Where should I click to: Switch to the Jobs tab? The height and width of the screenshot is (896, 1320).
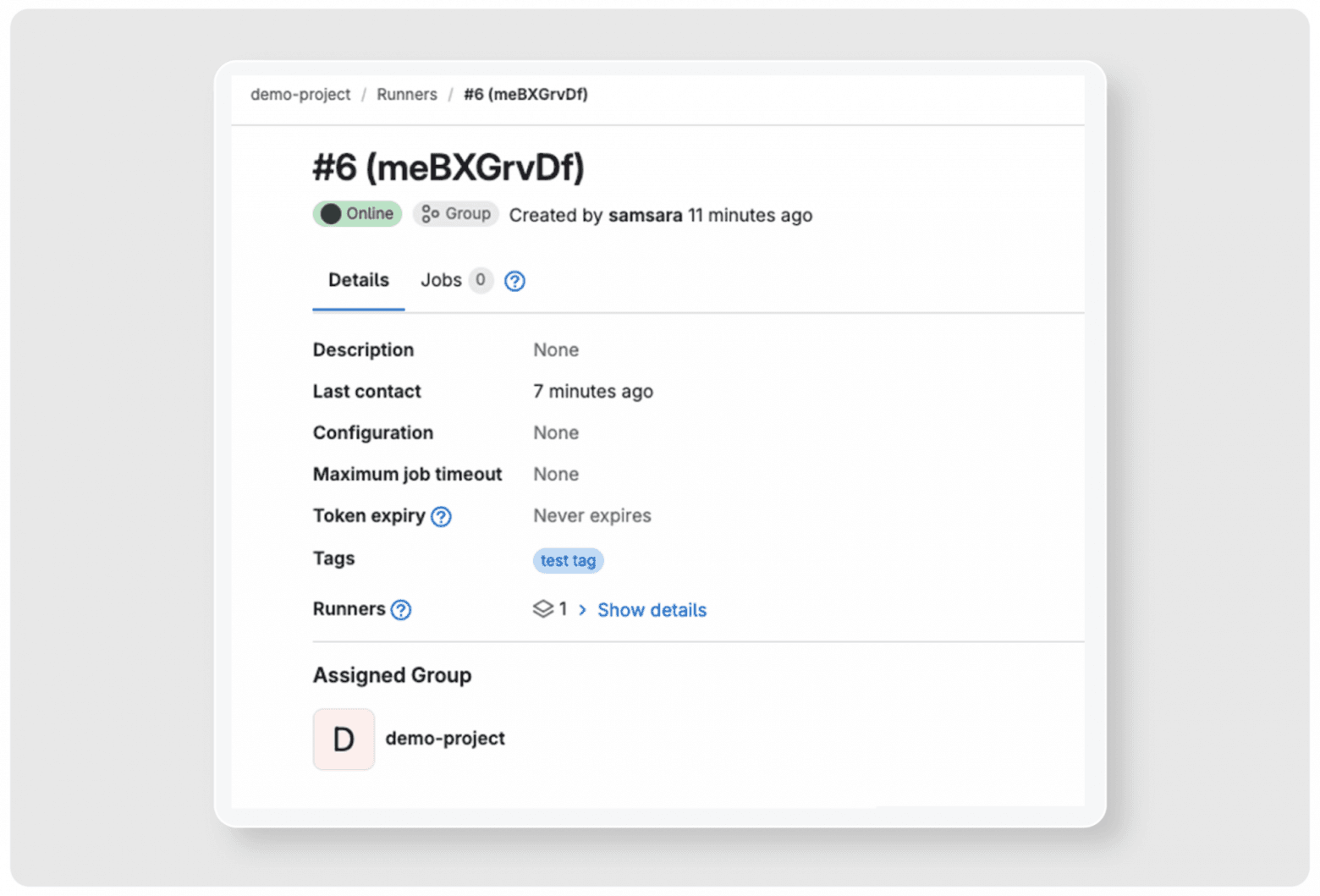click(442, 280)
